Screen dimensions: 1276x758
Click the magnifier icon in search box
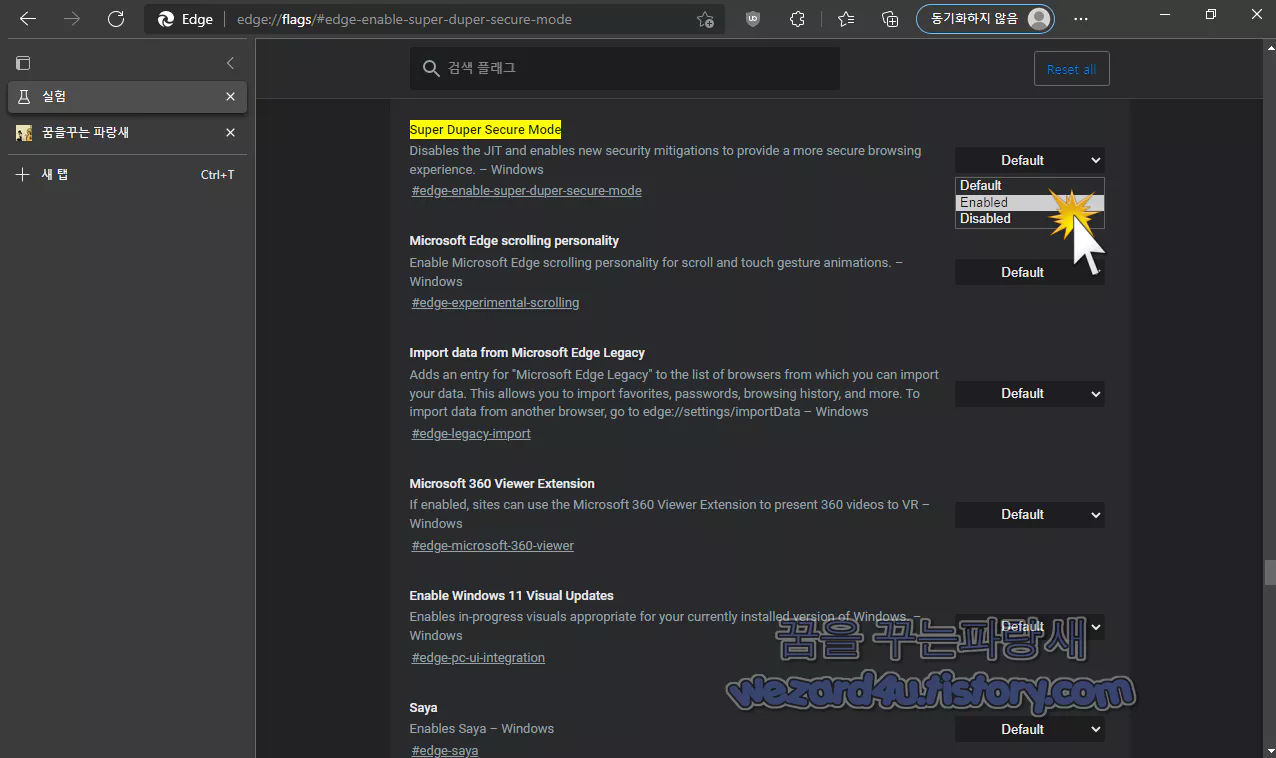(x=431, y=68)
